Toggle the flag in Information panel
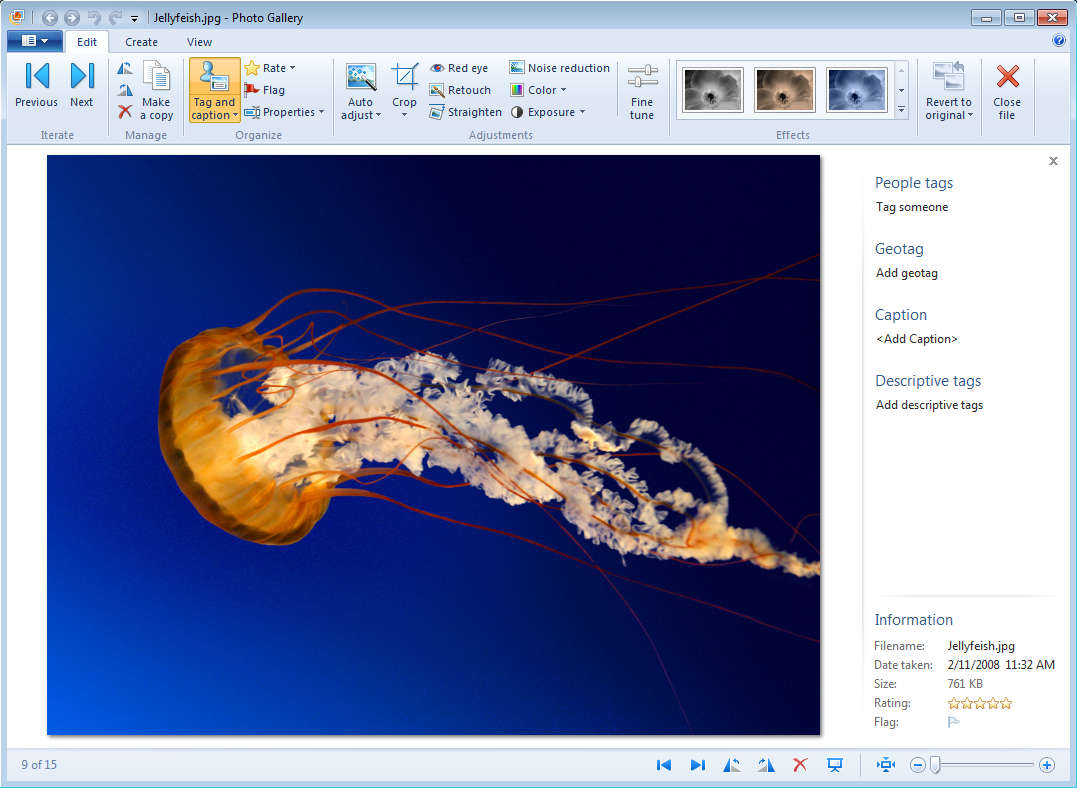 point(953,722)
